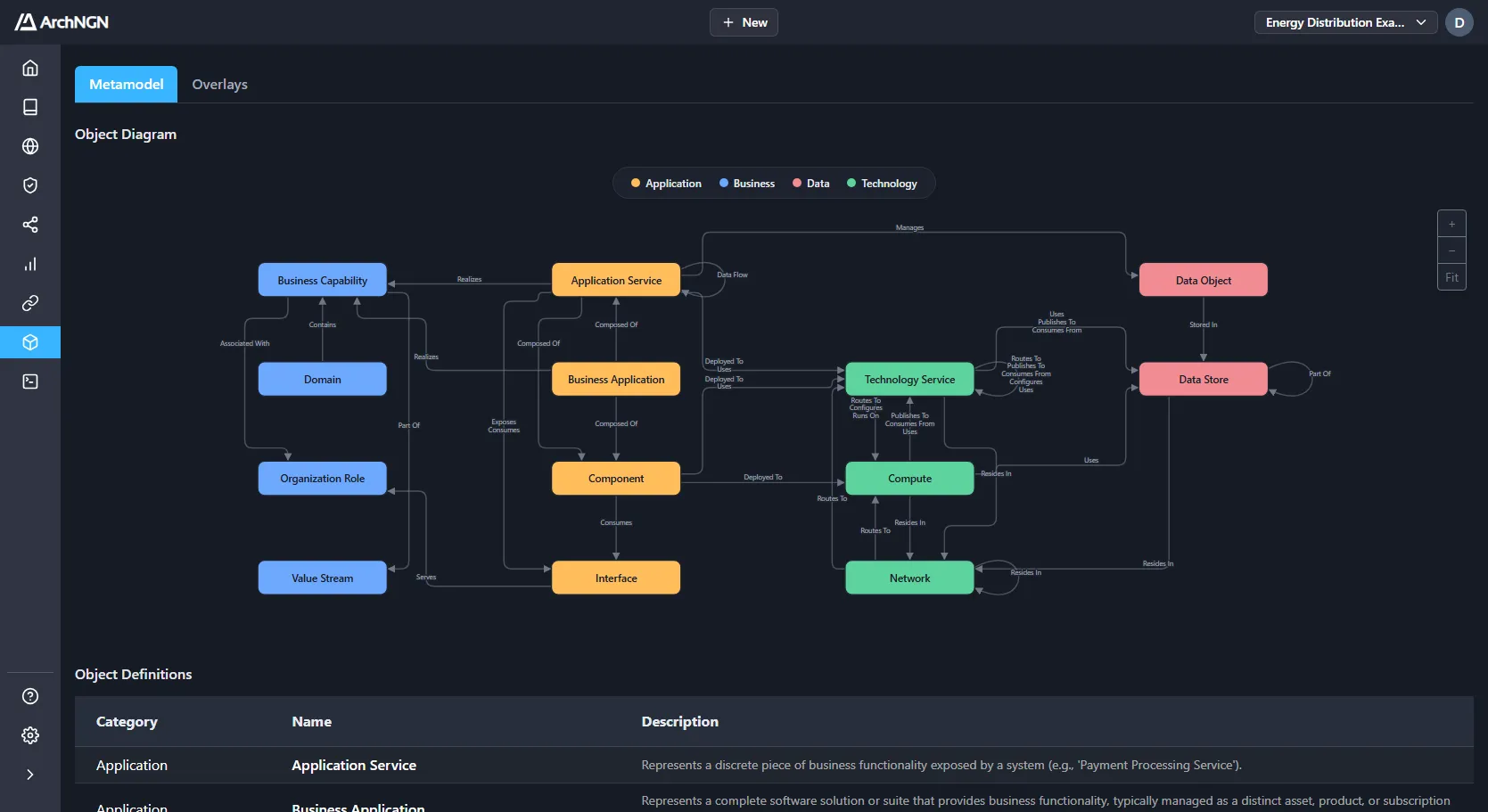Viewport: 1488px width, 812px height.
Task: Zoom out the diagram with minus
Action: (1451, 250)
